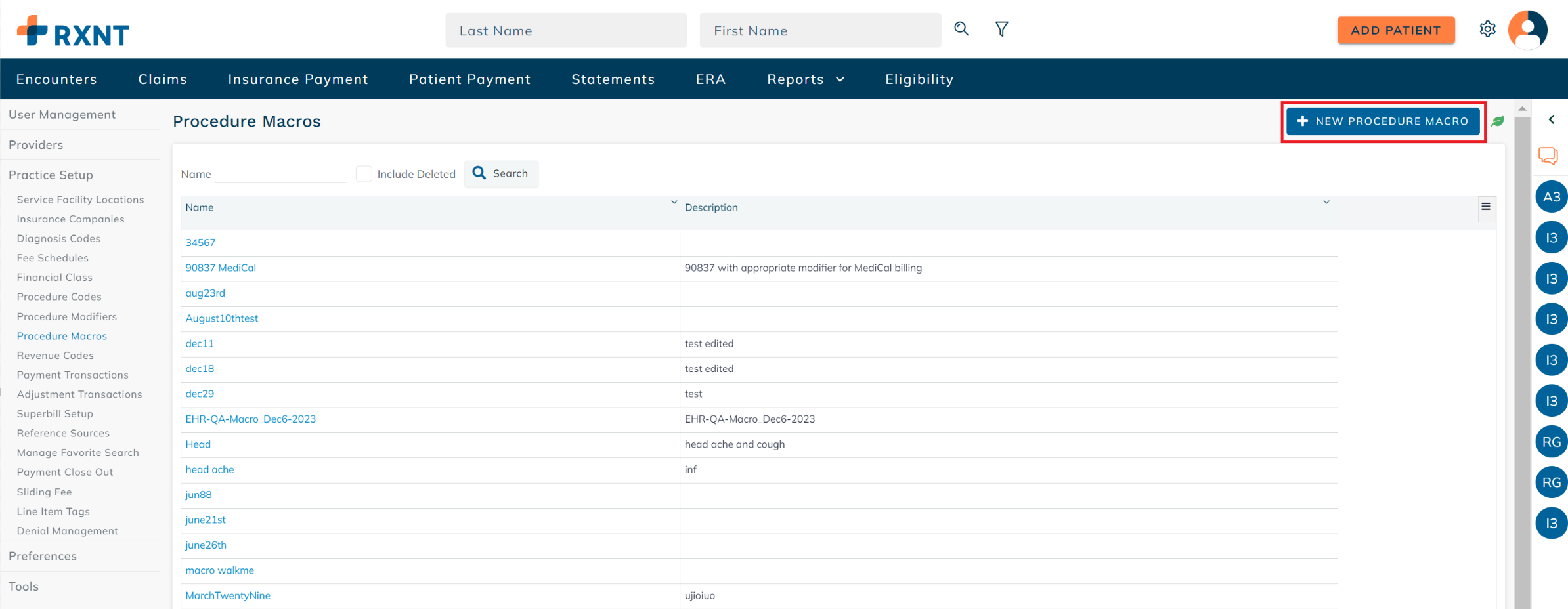This screenshot has width=1568, height=609.
Task: Switch to the Claims tab
Action: (162, 79)
